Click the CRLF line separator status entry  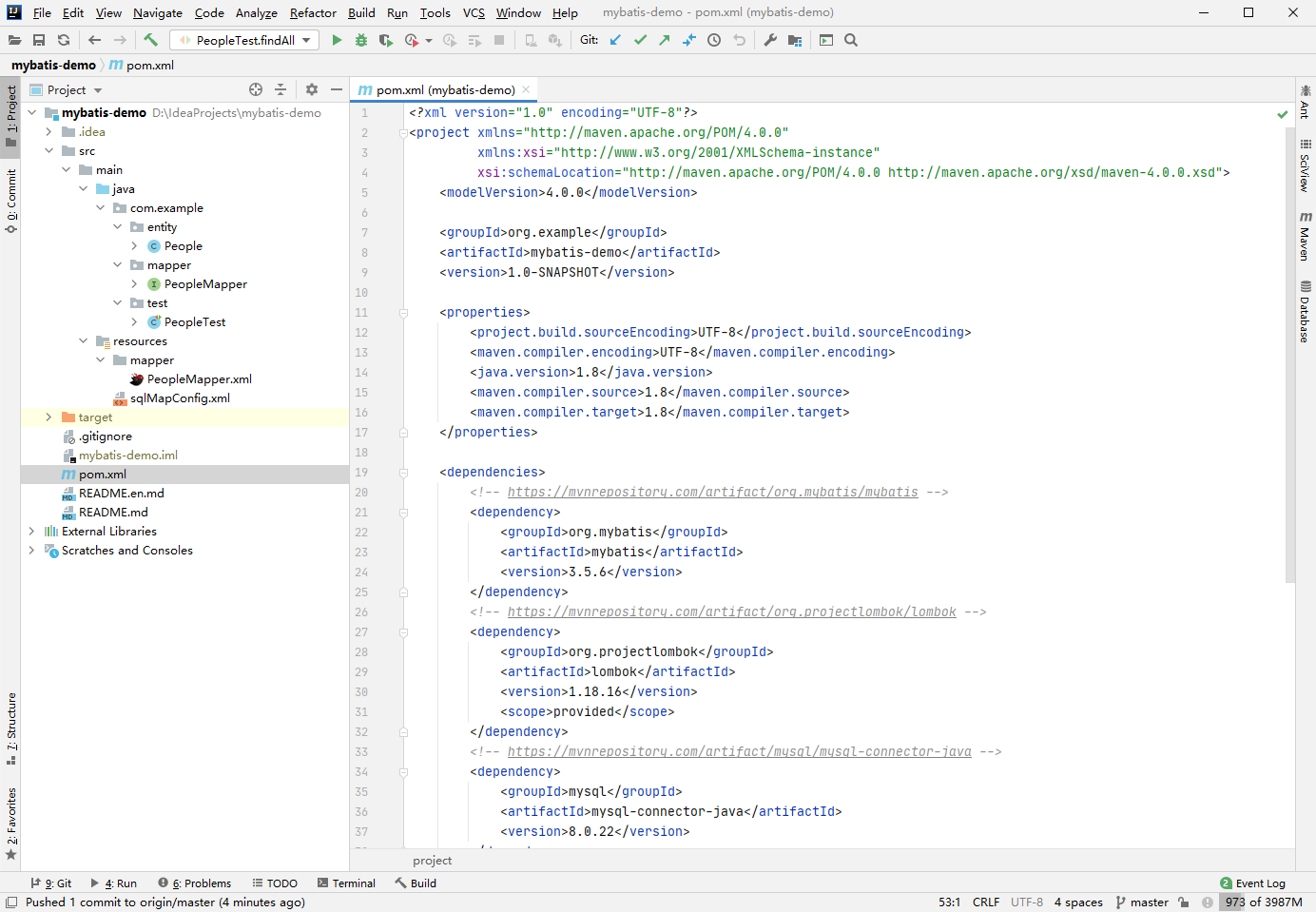tap(986, 902)
